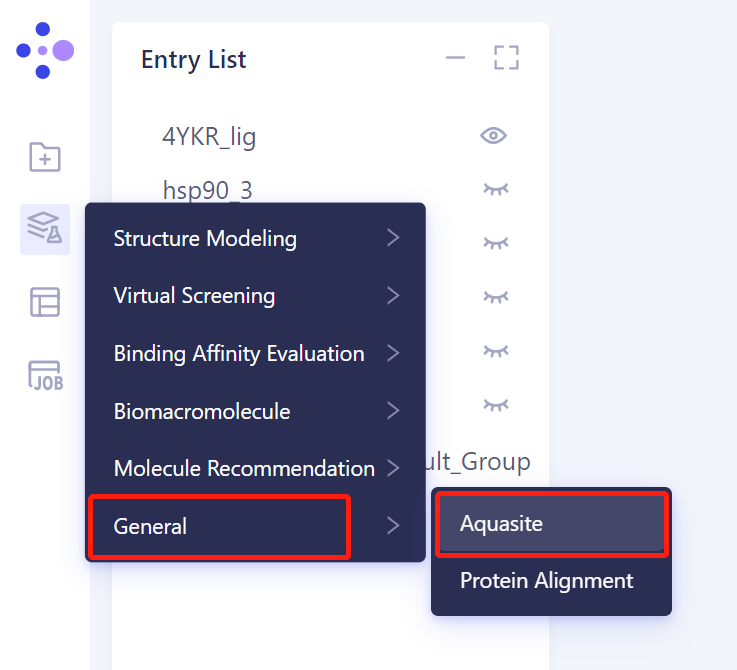Open the add folder icon in sidebar
The image size is (737, 670).
coord(45,157)
